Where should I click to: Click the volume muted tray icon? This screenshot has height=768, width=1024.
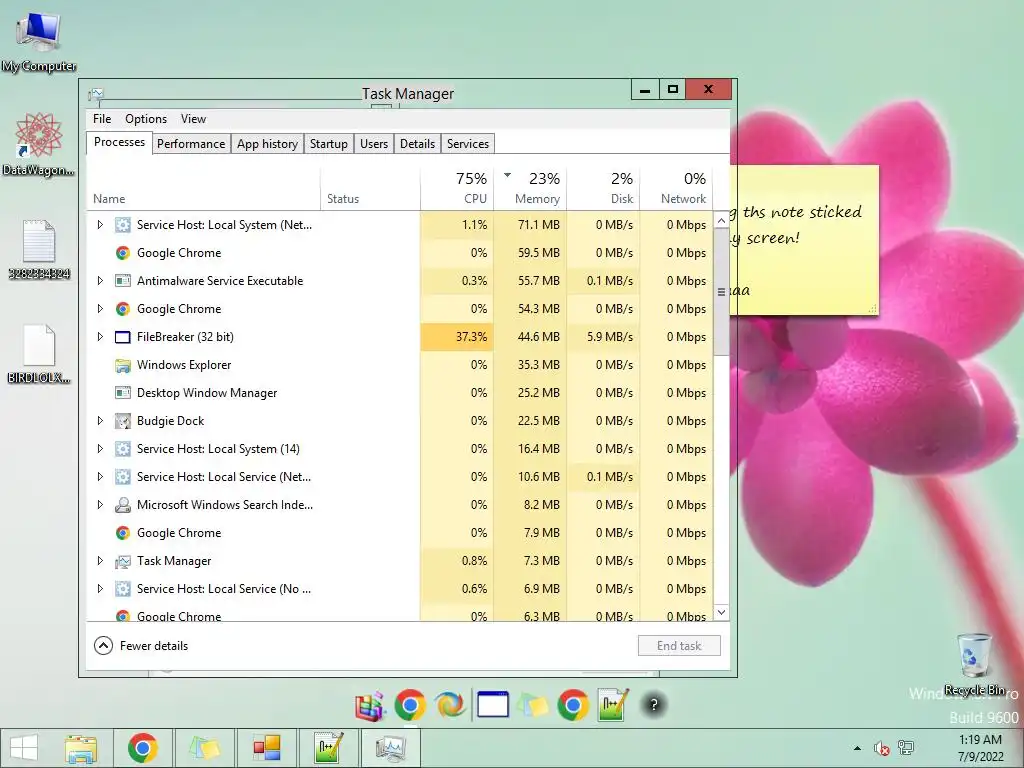(881, 748)
